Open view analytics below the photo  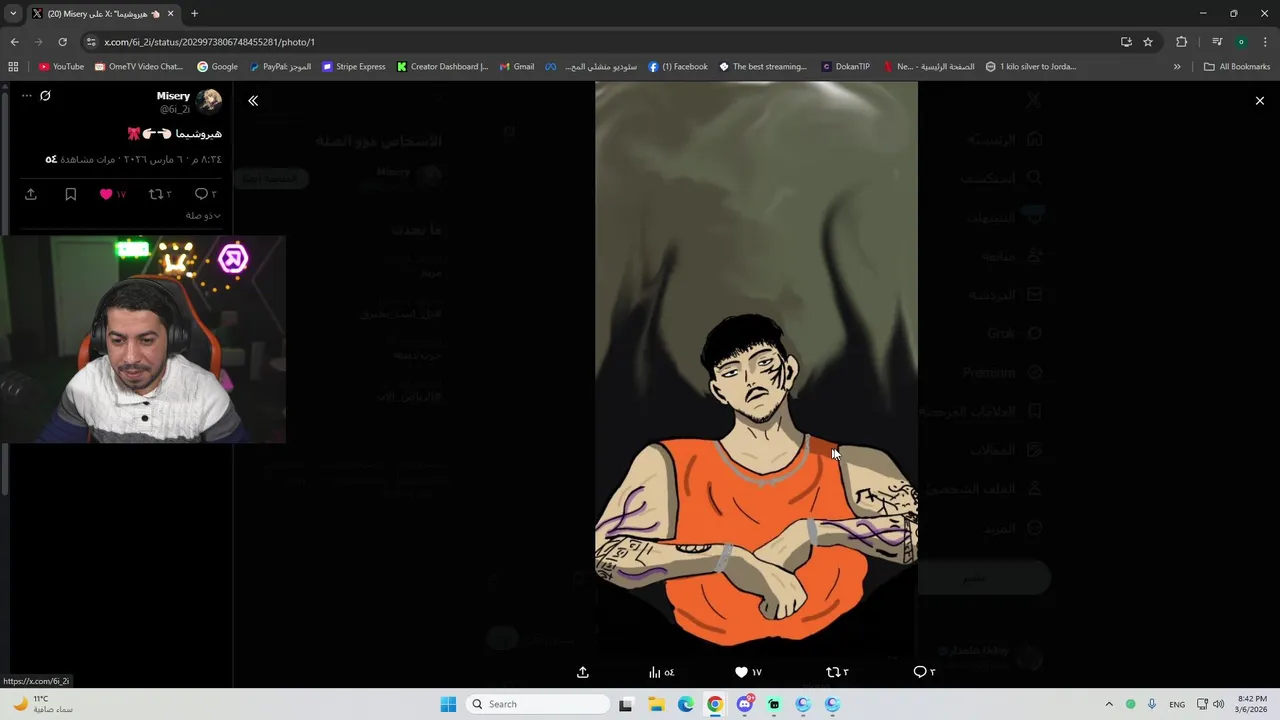coord(661,672)
